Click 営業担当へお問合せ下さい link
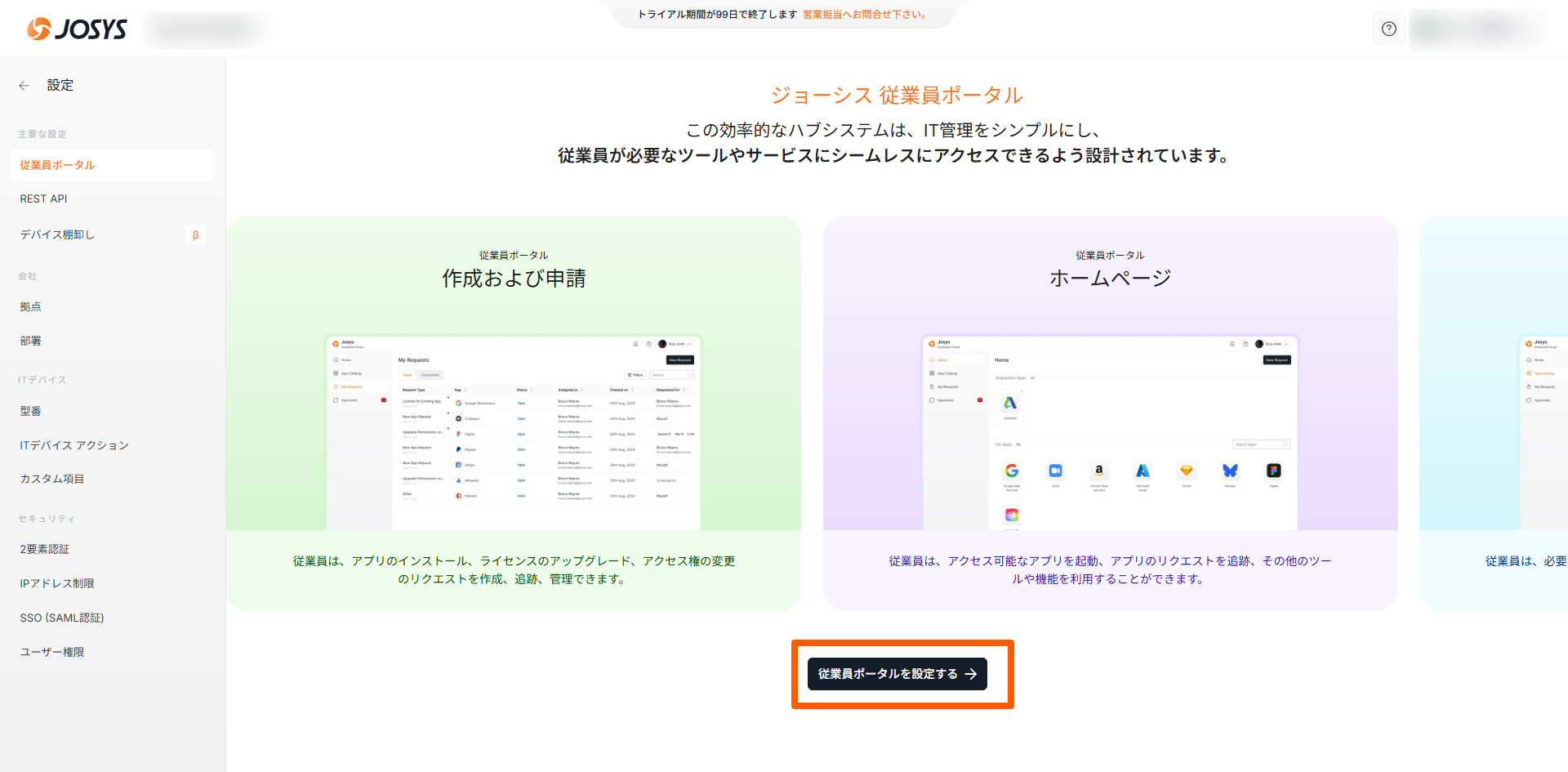Image resolution: width=1568 pixels, height=772 pixels. [x=866, y=15]
